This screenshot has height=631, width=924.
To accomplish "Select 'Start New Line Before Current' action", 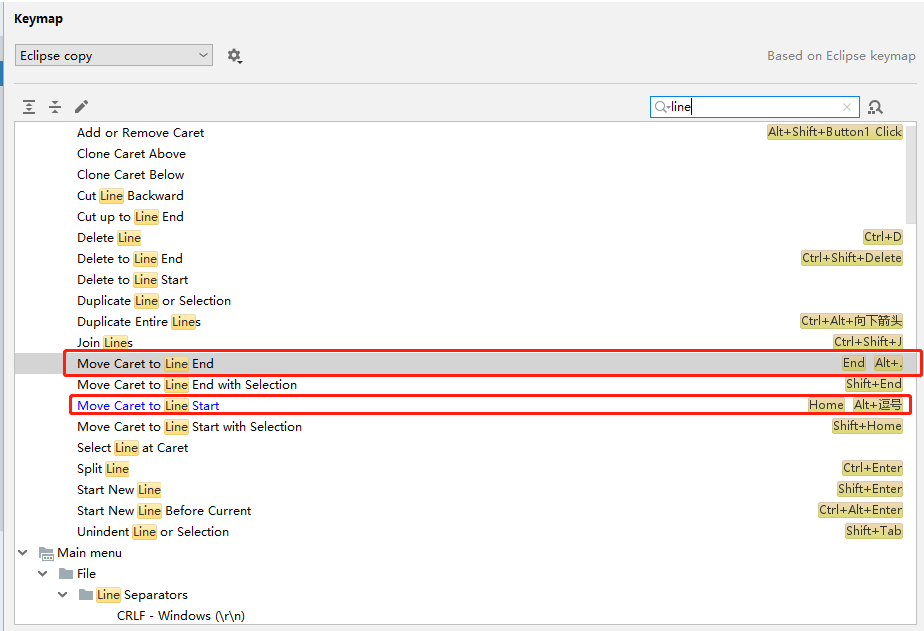I will coord(164,511).
